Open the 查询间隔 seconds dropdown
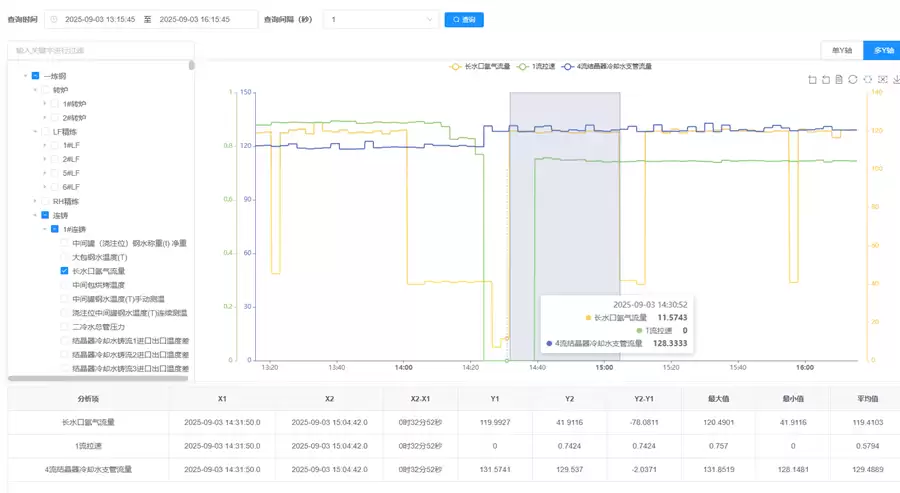 pos(380,19)
